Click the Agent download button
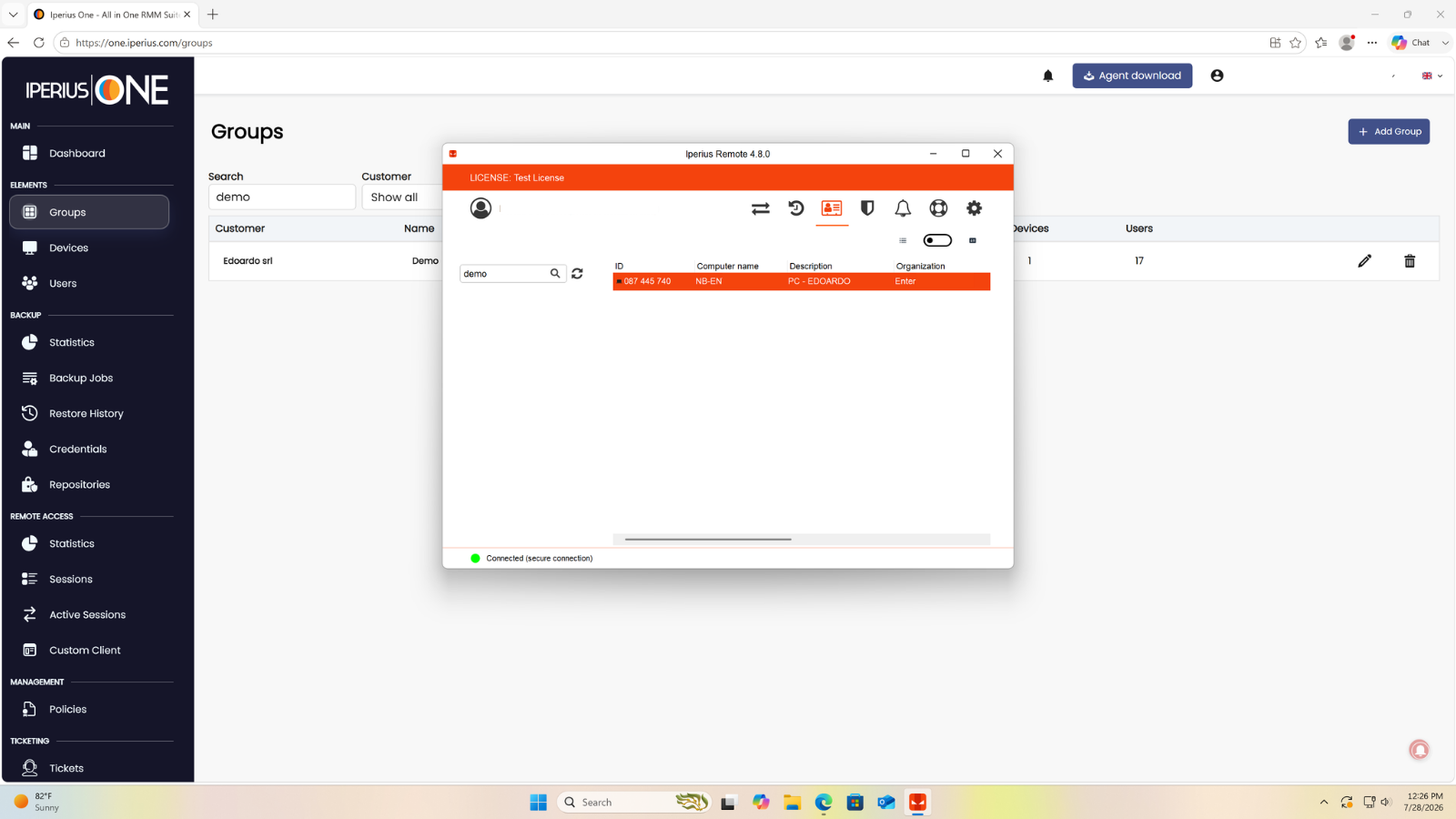 click(1132, 76)
